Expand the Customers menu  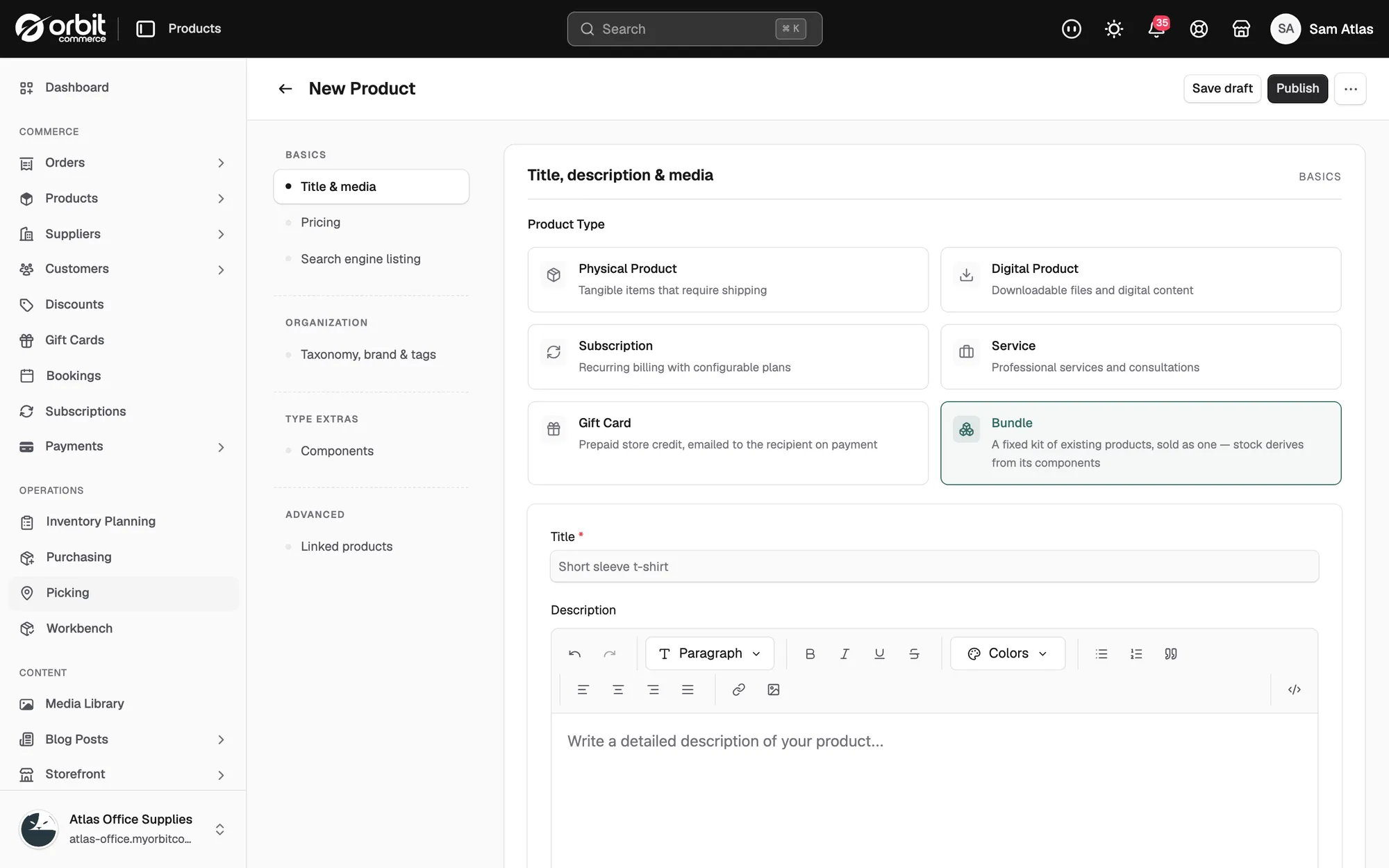click(221, 269)
